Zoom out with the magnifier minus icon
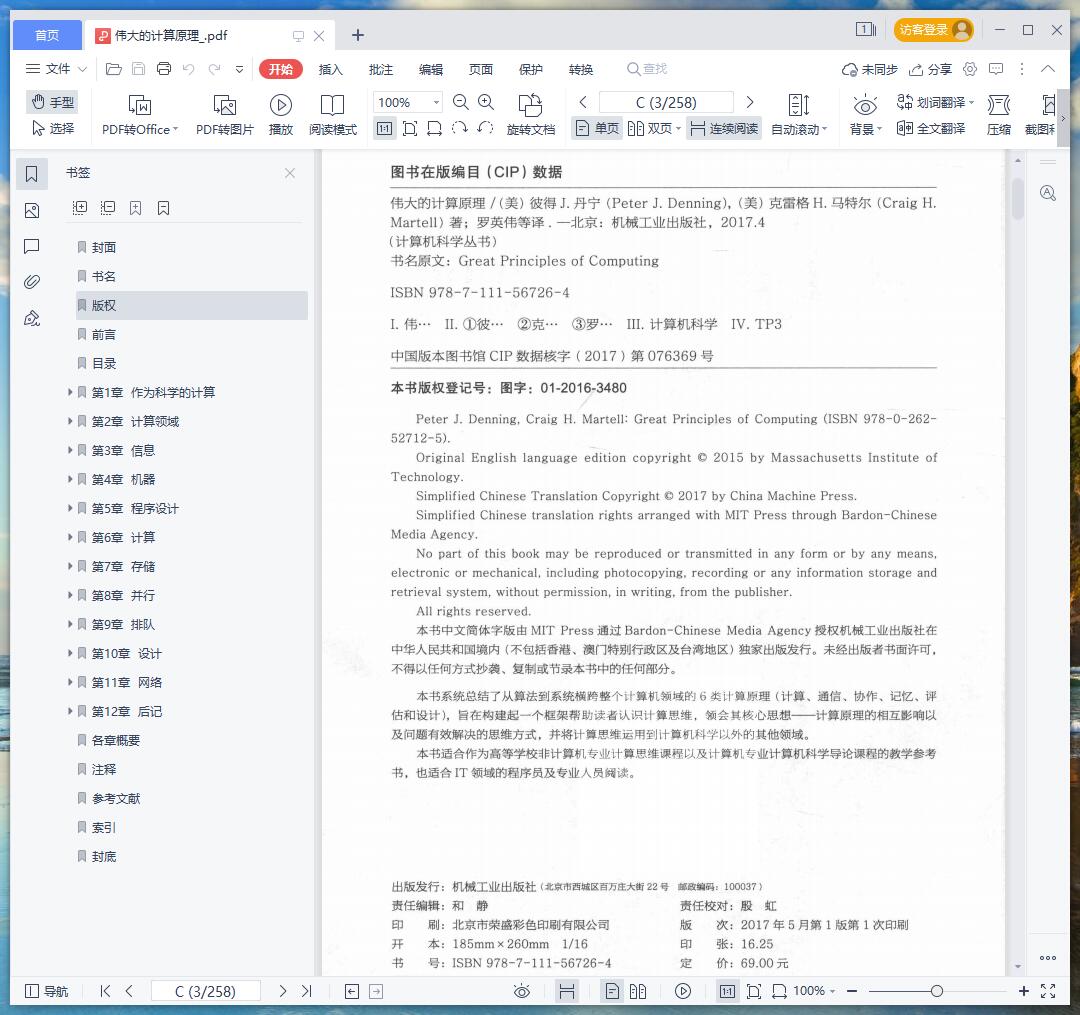 click(461, 103)
